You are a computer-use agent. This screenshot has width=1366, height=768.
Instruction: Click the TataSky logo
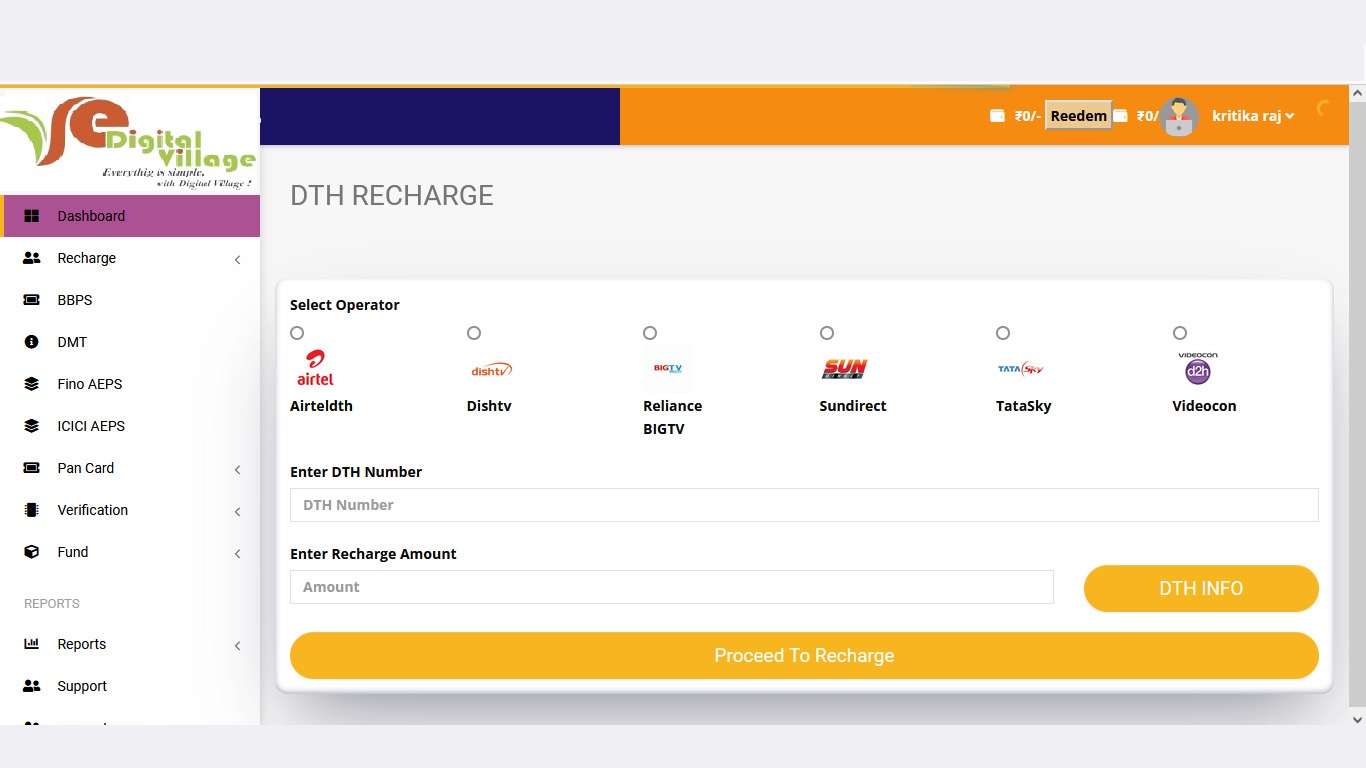(x=1021, y=369)
